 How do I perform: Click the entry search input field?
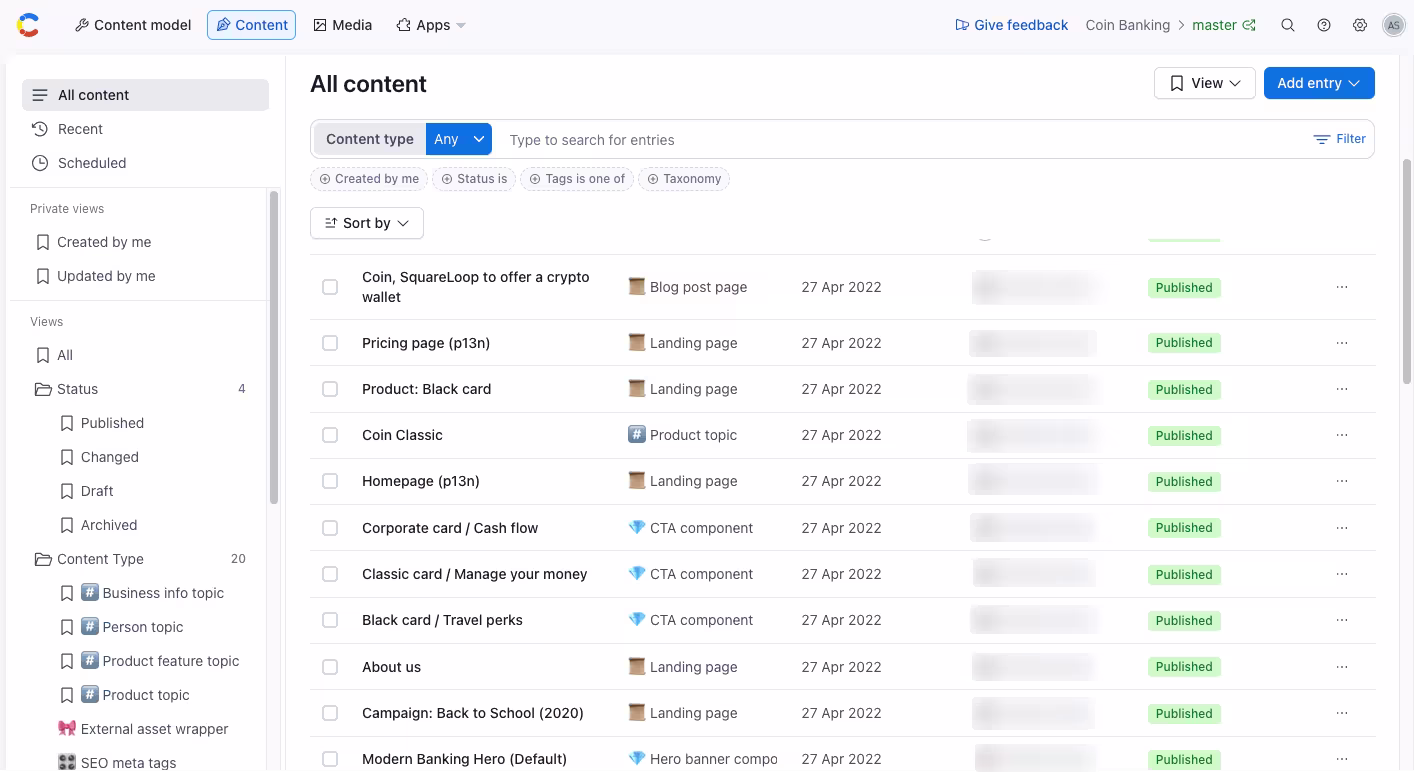[900, 140]
